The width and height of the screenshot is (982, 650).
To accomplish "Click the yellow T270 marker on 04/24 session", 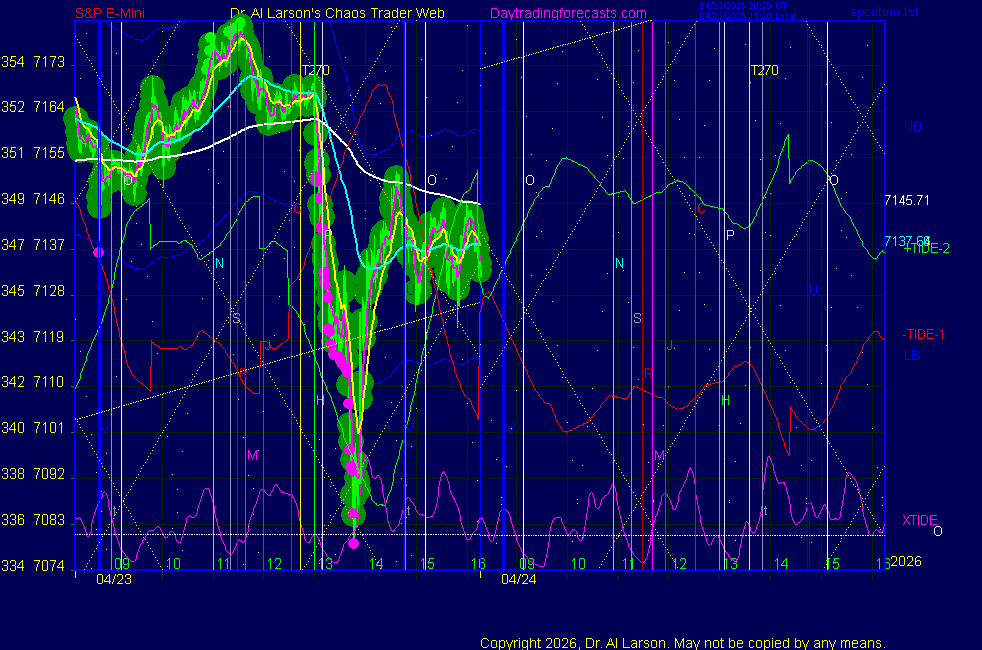I will 764,71.
